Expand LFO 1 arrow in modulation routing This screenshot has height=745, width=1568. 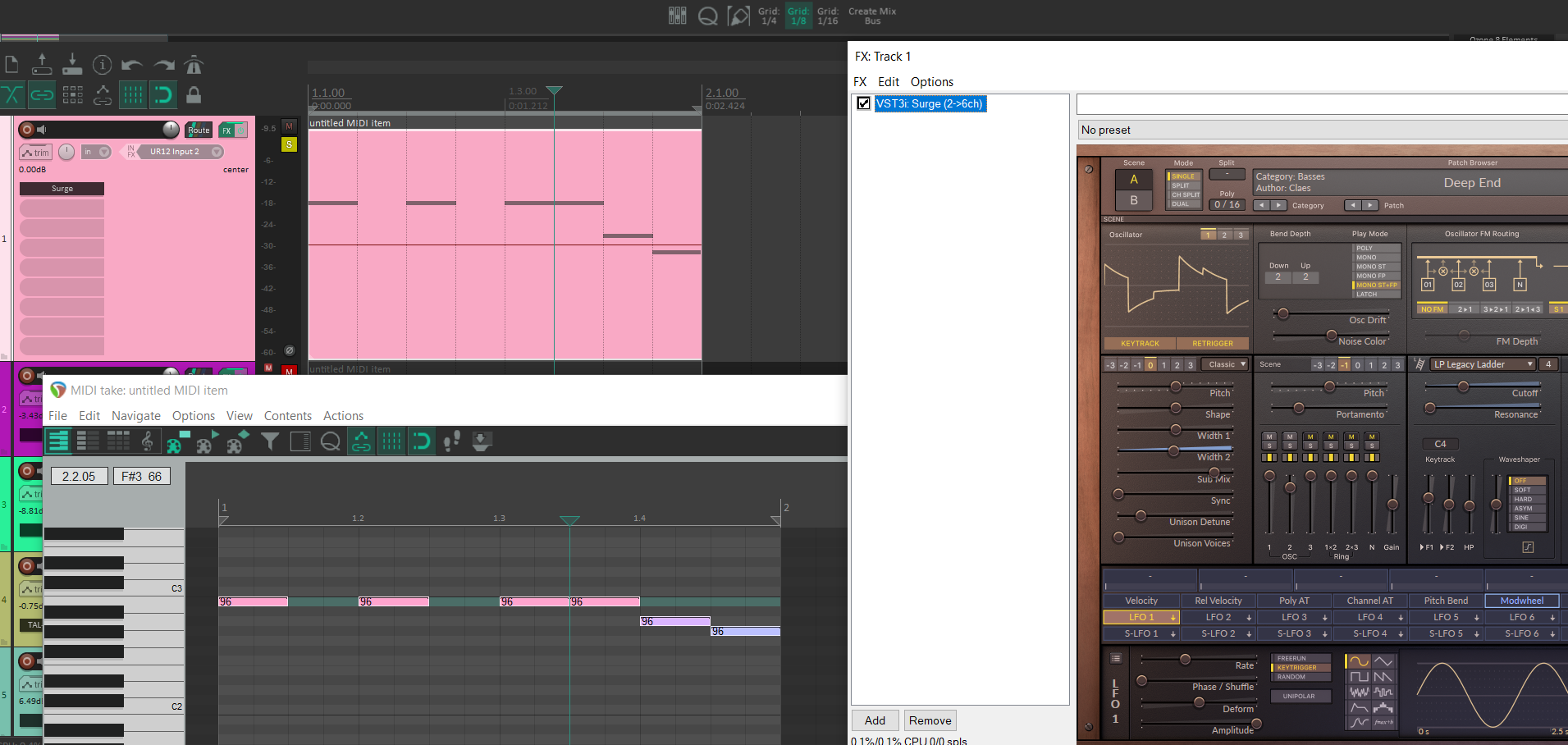[x=1173, y=618]
